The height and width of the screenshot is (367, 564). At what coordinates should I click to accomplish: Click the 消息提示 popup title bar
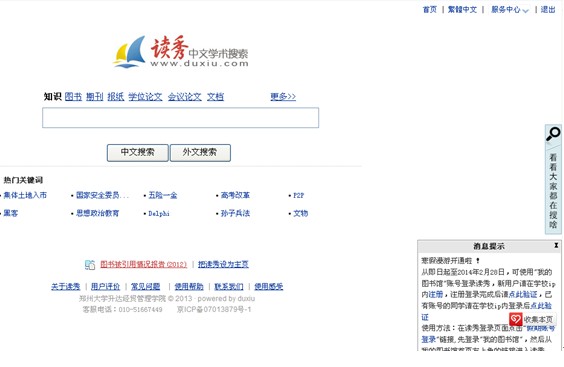[x=489, y=246]
